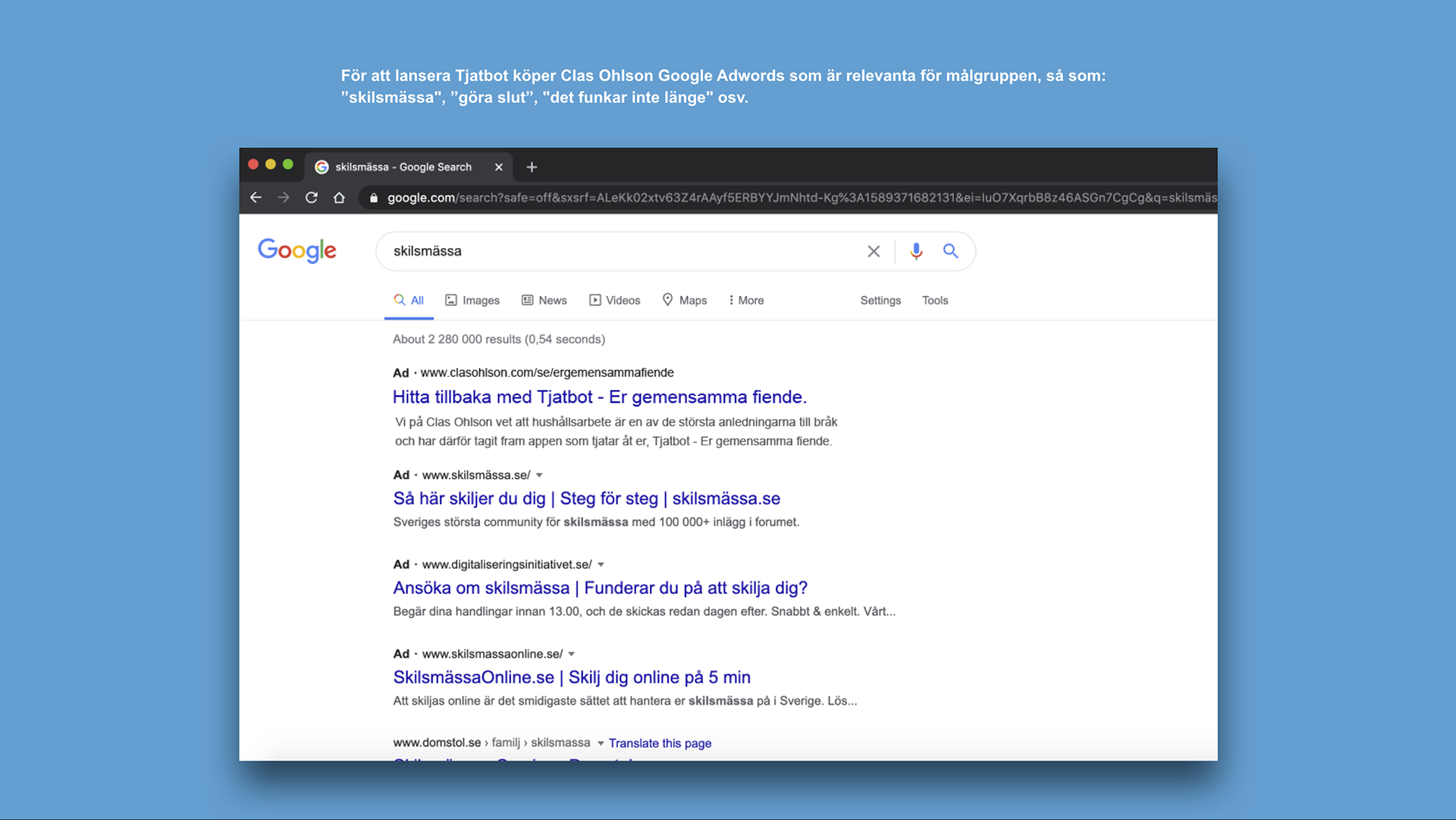Click the red macOS close window button
The image size is (1456, 820).
coord(253,165)
